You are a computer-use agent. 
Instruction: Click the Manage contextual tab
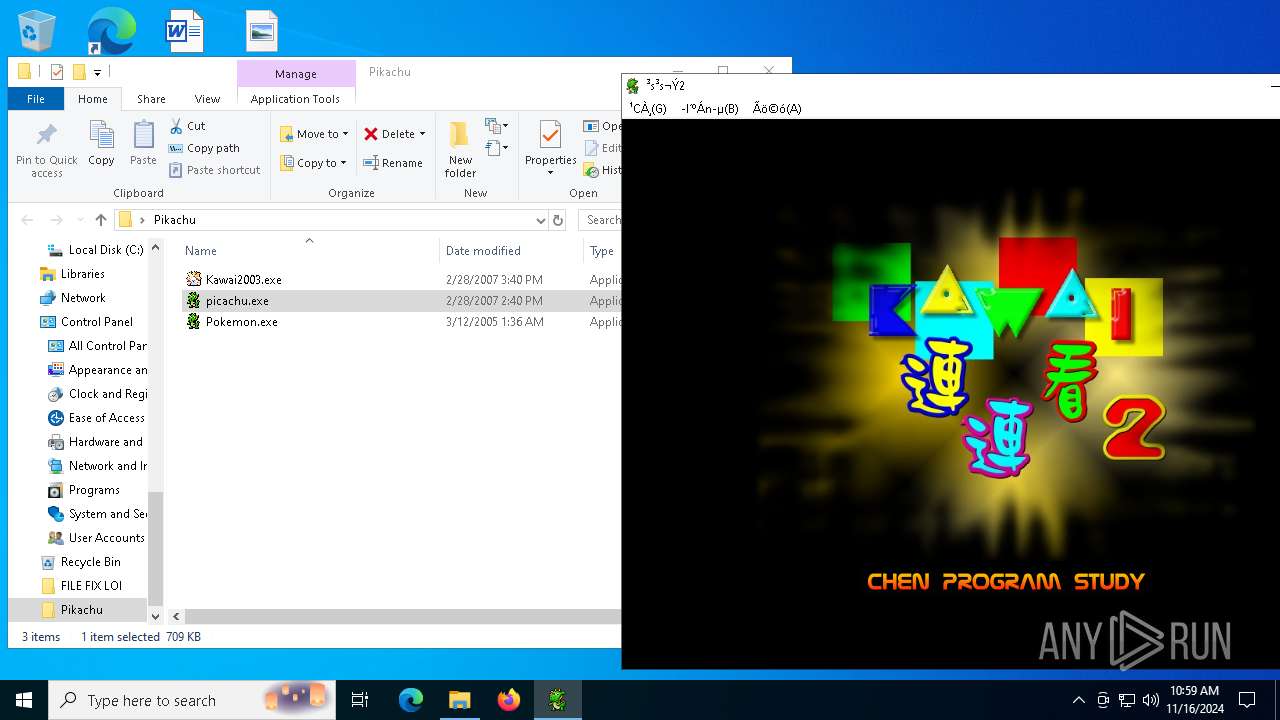coord(296,74)
